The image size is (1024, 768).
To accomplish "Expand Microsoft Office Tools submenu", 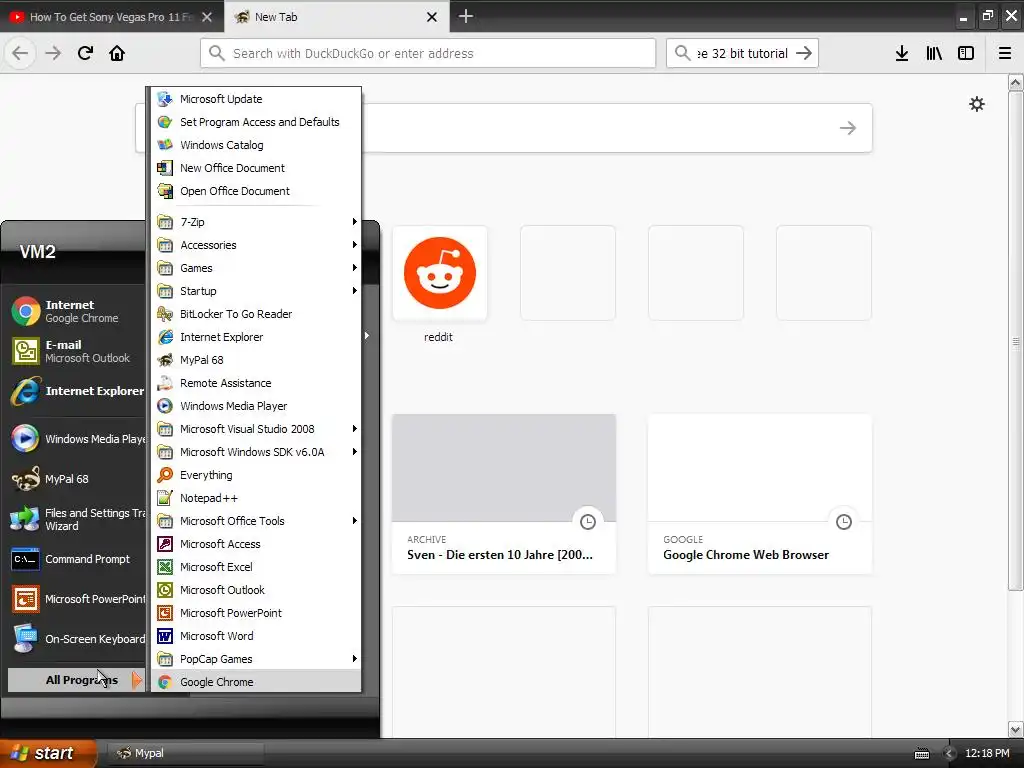I will 256,521.
